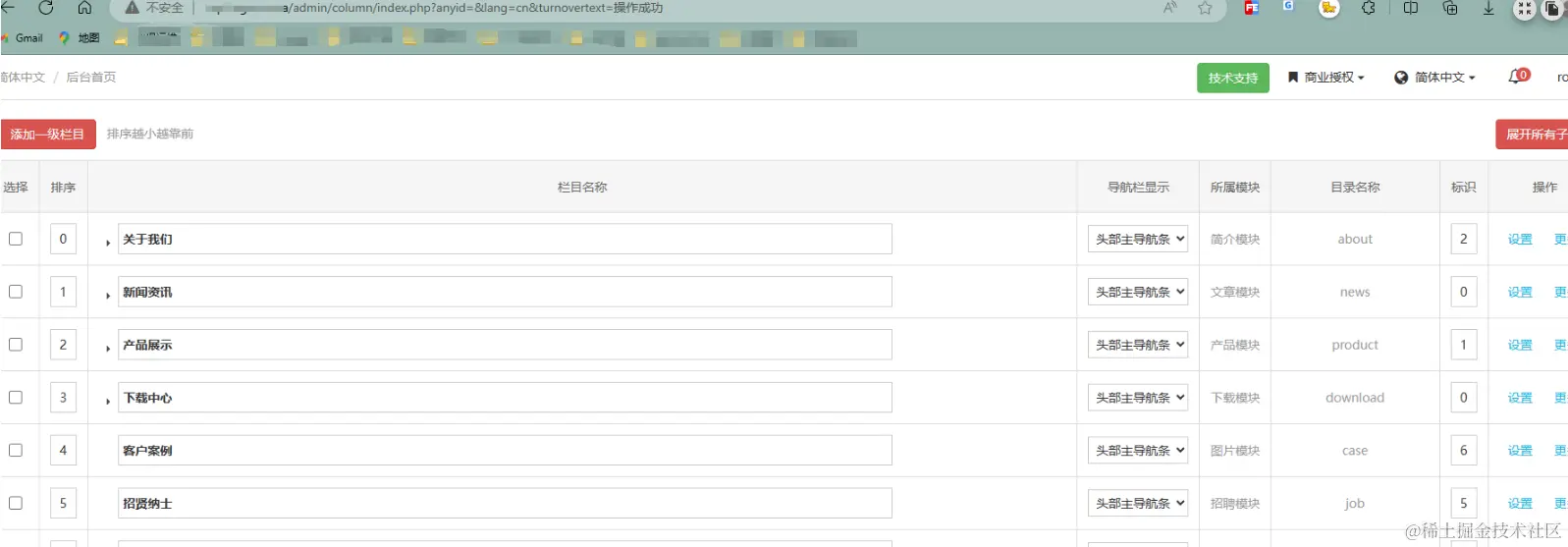This screenshot has height=547, width=1568.
Task: Open the 简体中文 language dropdown at top right
Action: [x=1434, y=78]
